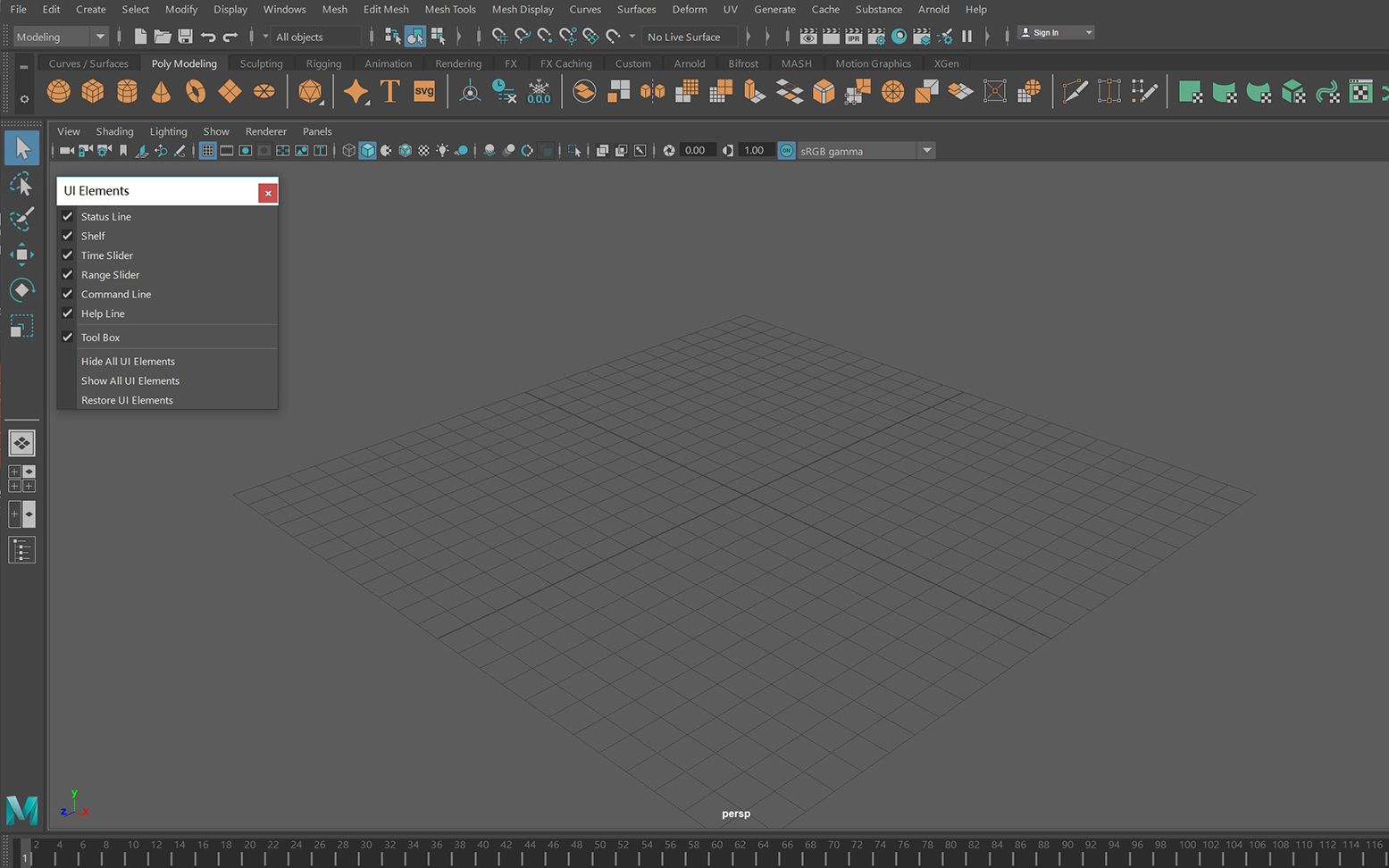Activate the Move tool in Tool Box
This screenshot has height=868, width=1389.
(x=21, y=255)
